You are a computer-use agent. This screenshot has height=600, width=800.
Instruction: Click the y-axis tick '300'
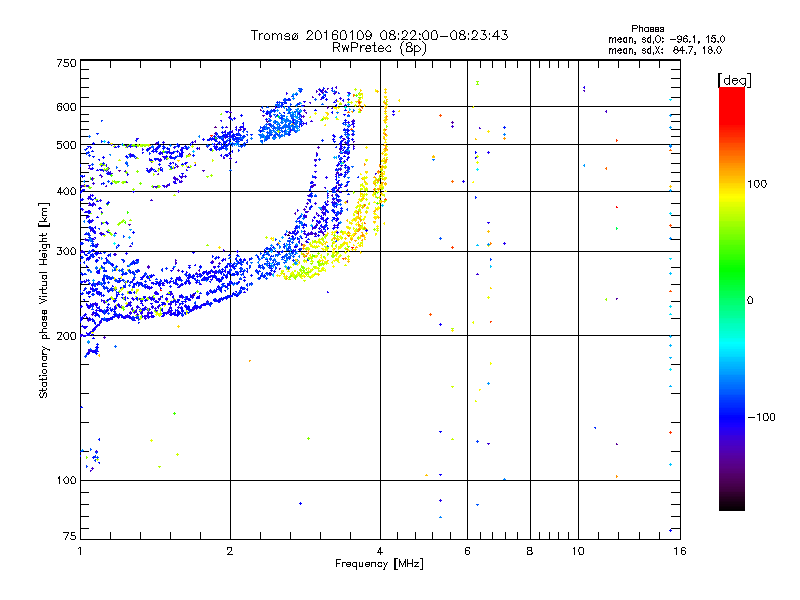click(66, 252)
